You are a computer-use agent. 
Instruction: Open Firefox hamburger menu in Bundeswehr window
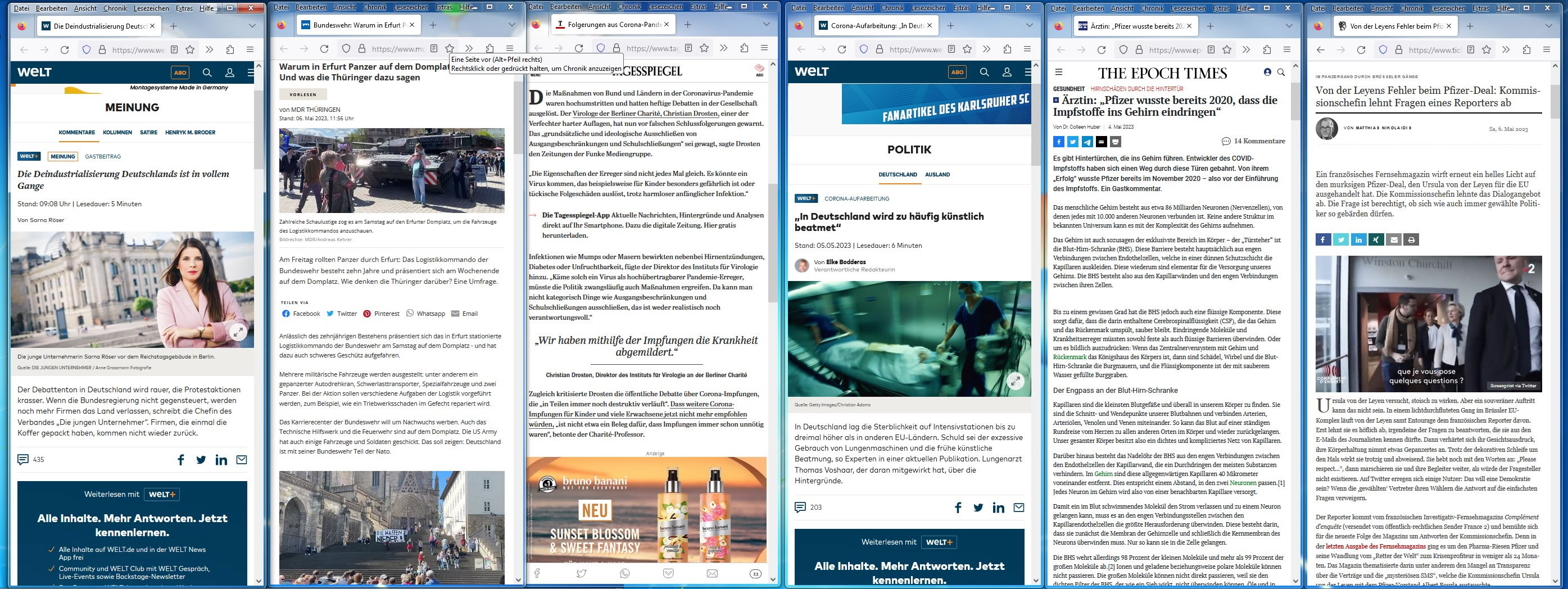[510, 49]
